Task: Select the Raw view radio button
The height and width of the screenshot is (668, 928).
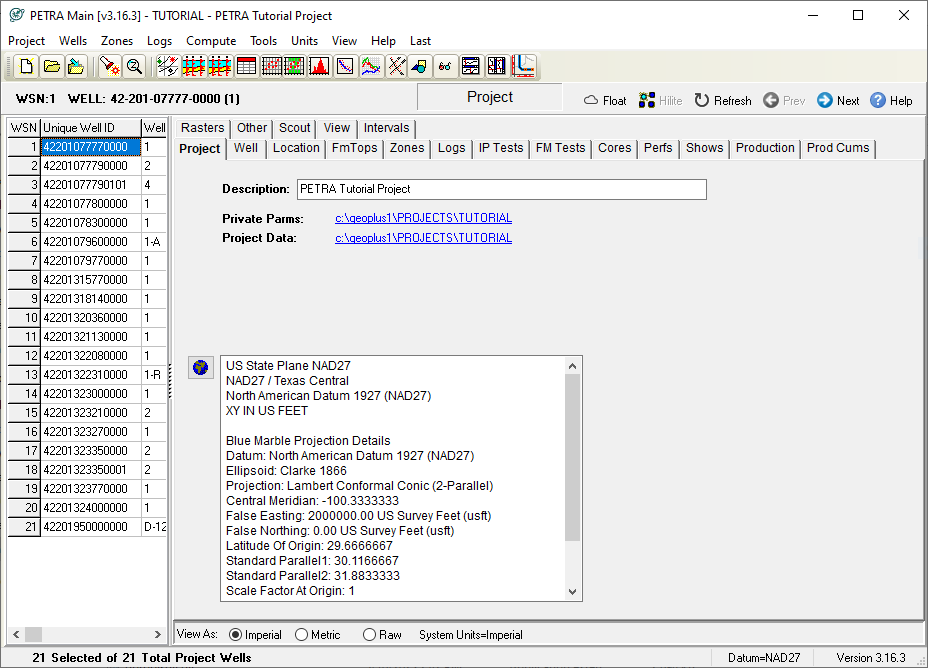Action: [x=369, y=635]
